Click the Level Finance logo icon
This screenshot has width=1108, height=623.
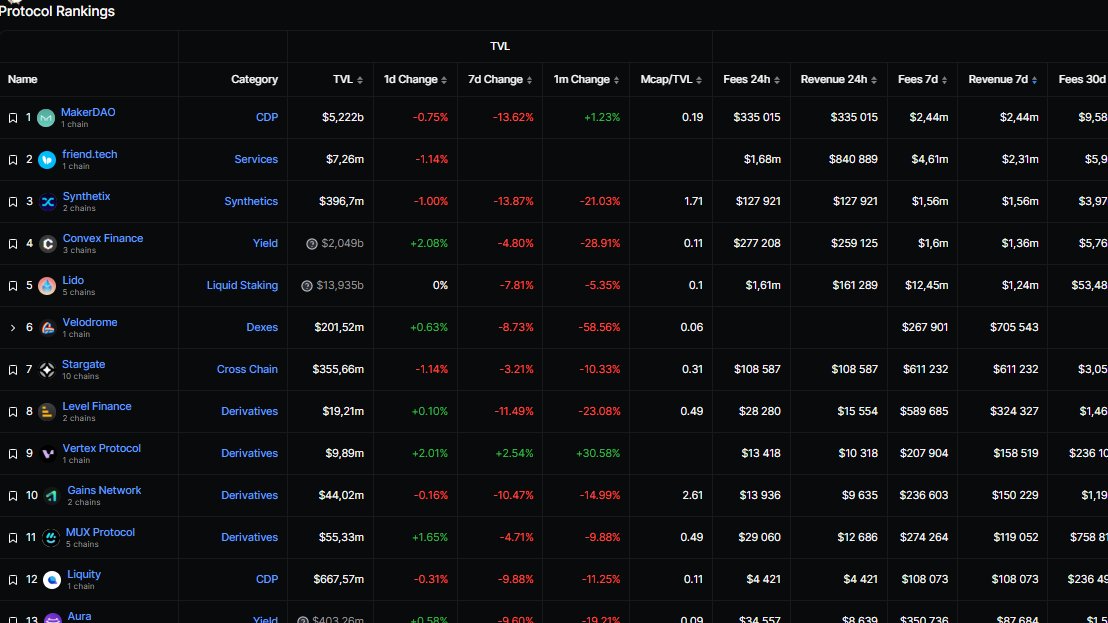(x=47, y=412)
